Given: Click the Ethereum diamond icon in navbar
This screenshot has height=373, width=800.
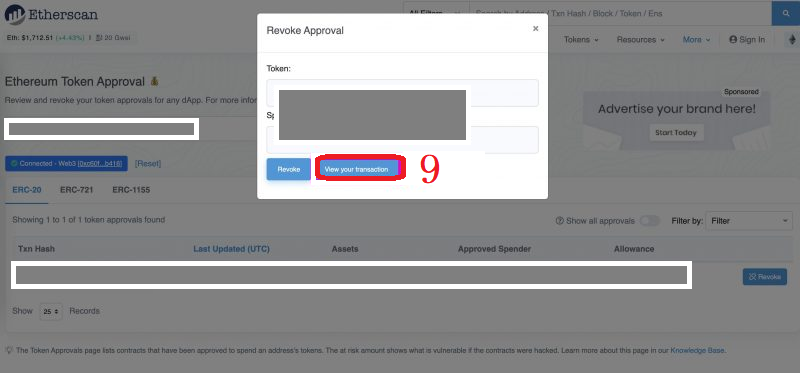Looking at the screenshot, I should (792, 40).
